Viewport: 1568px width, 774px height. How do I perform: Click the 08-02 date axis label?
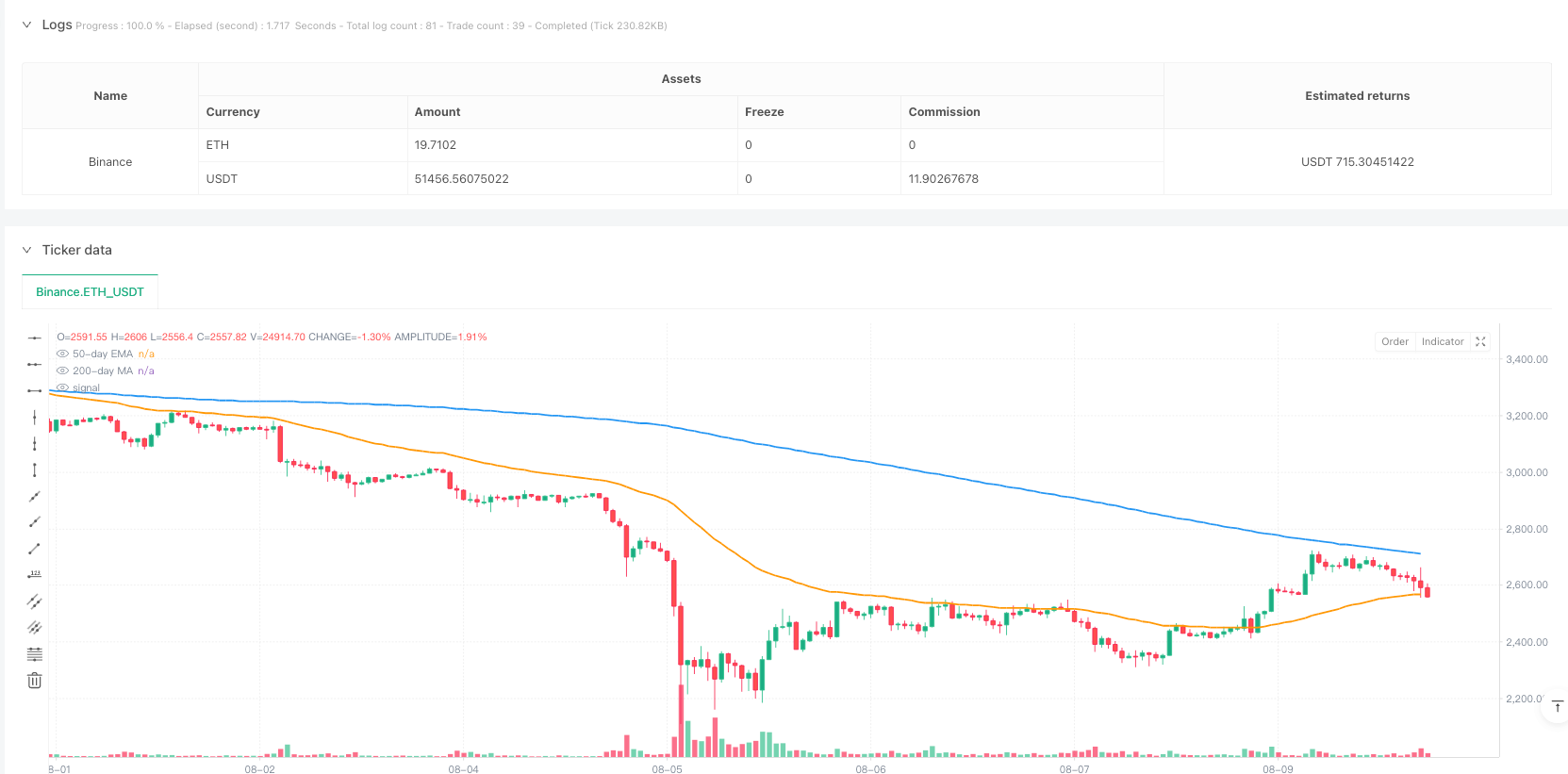click(x=260, y=770)
